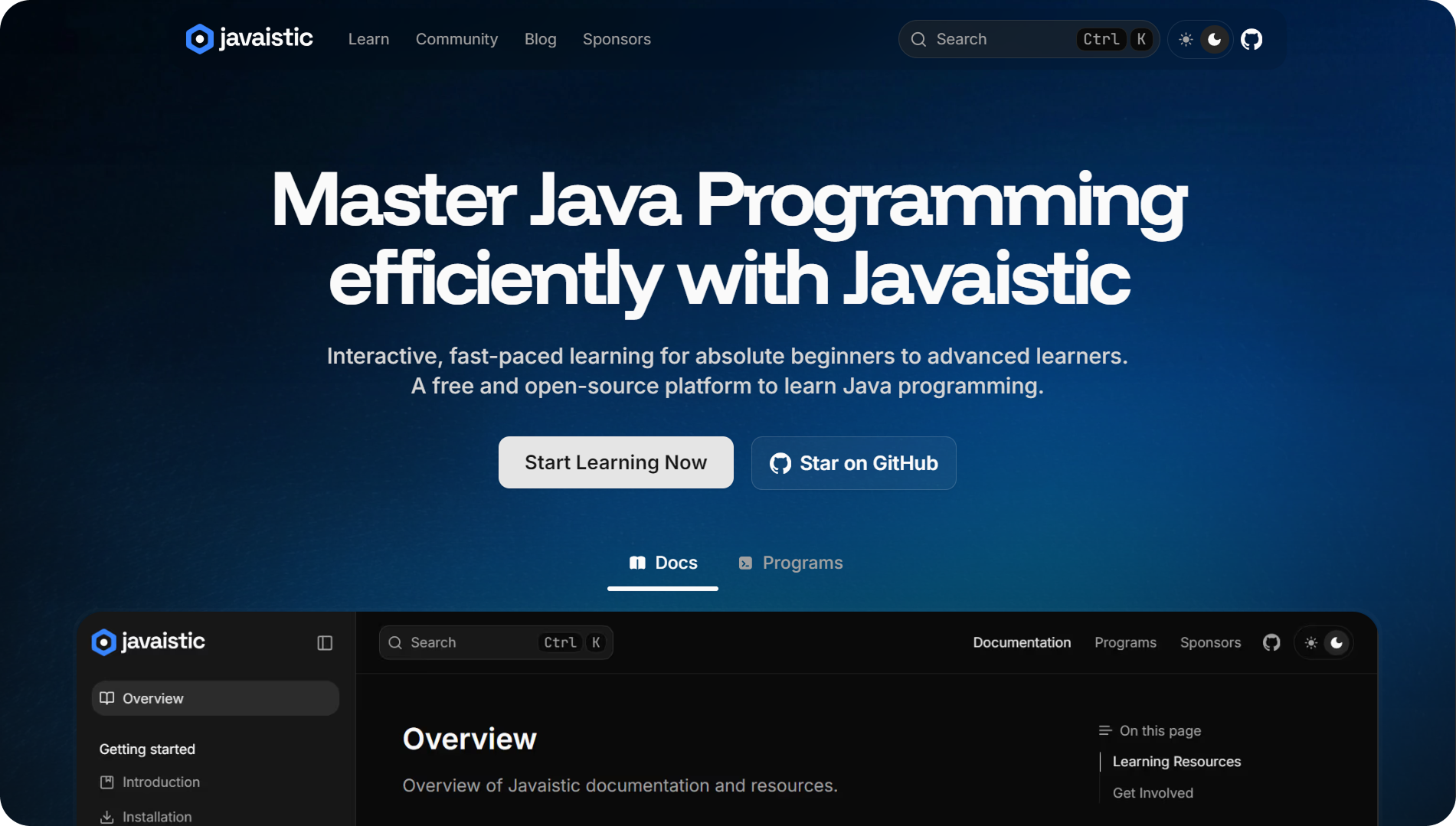The image size is (1456, 826).
Task: Click the Start Learning Now button
Action: click(x=615, y=462)
